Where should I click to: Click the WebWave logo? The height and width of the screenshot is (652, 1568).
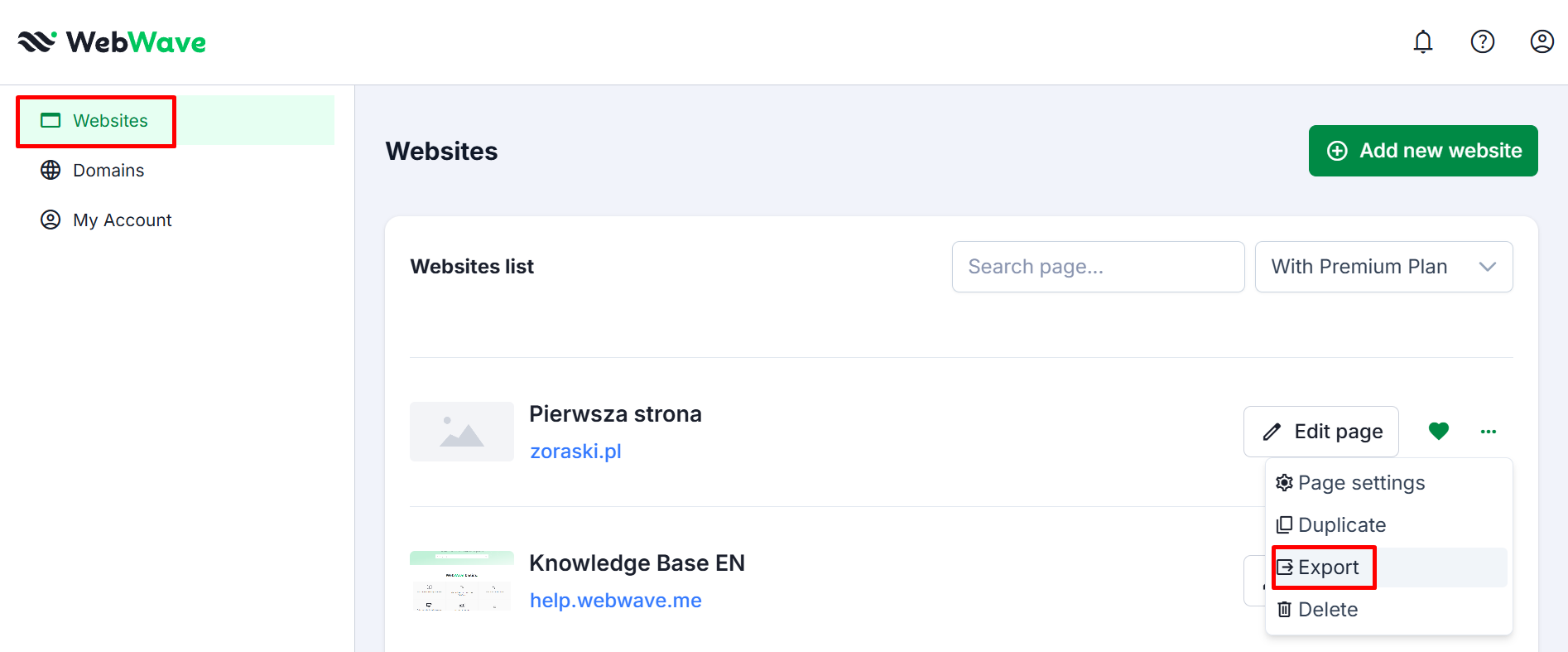click(112, 42)
